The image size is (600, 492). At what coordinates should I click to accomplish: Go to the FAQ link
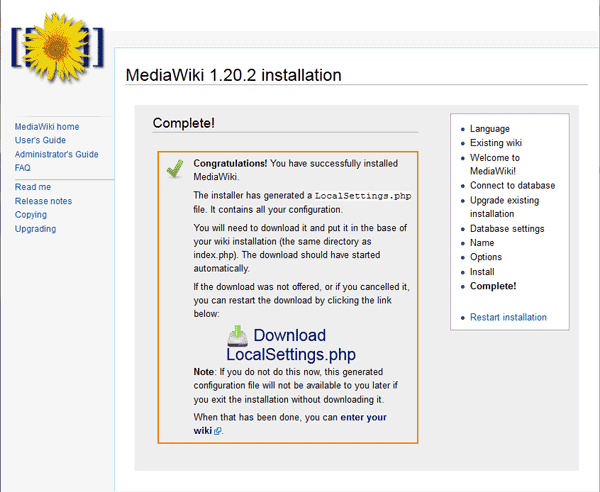[x=23, y=168]
